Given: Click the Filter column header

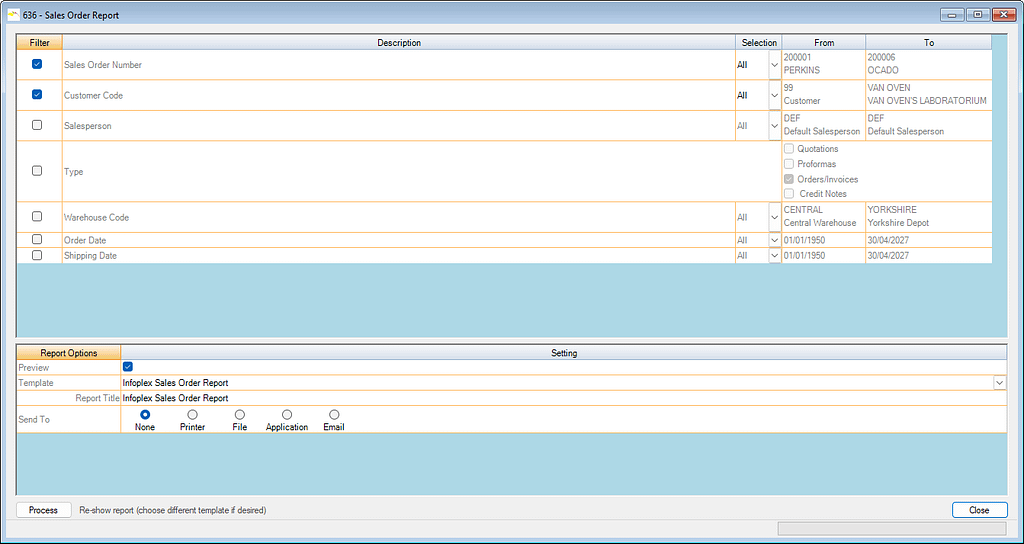Looking at the screenshot, I should (x=39, y=43).
